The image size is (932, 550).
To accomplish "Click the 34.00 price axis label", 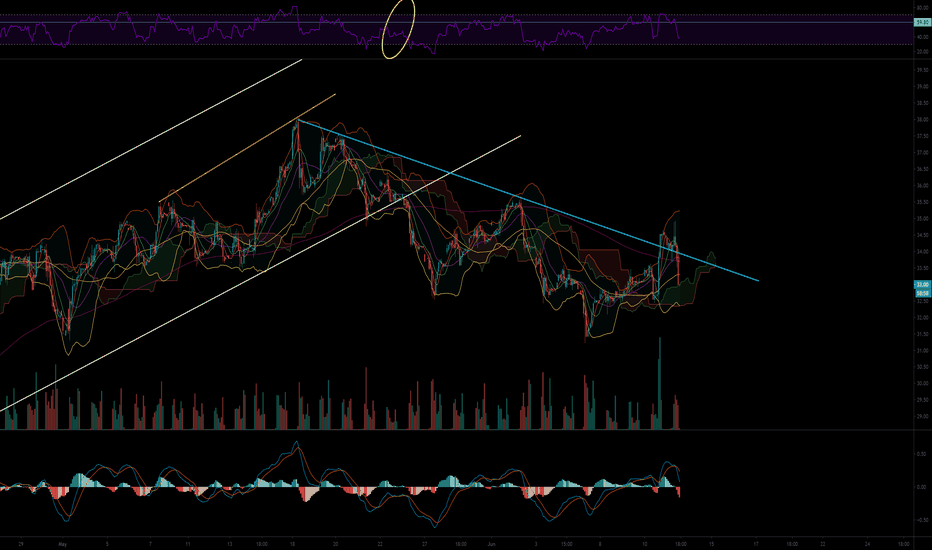I will [922, 252].
